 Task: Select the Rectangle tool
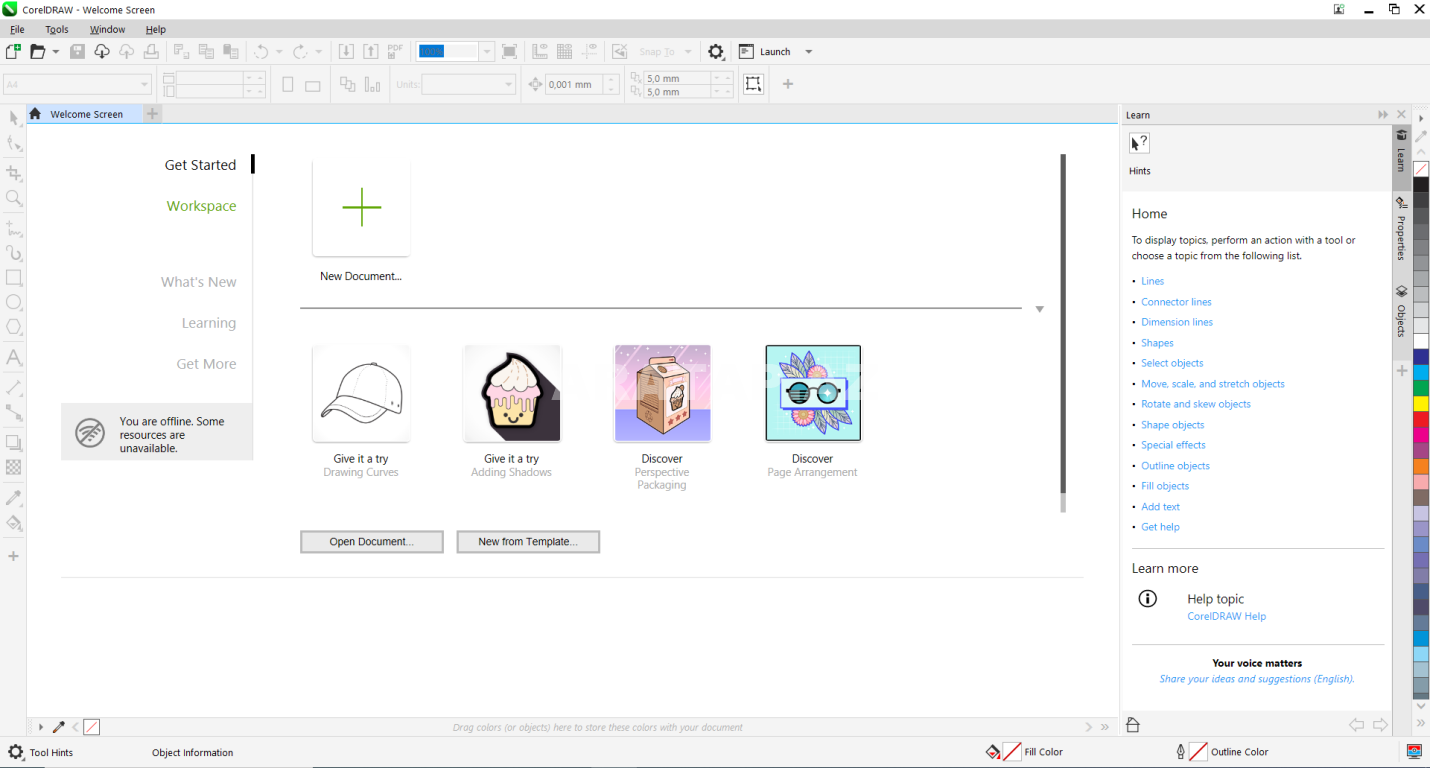[14, 278]
